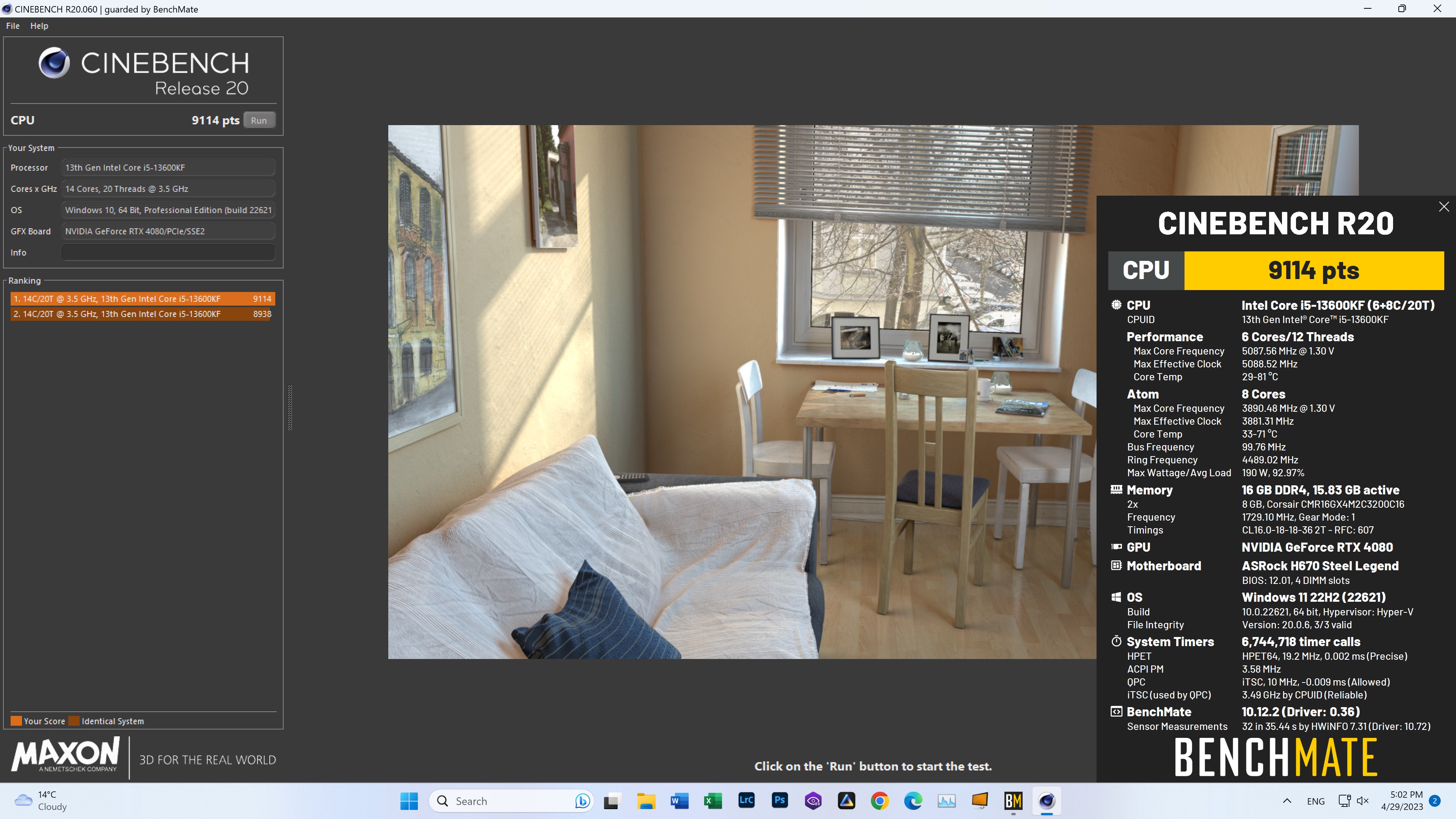Launch Microsoft Excel from taskbar
The width and height of the screenshot is (1456, 819).
(x=712, y=801)
